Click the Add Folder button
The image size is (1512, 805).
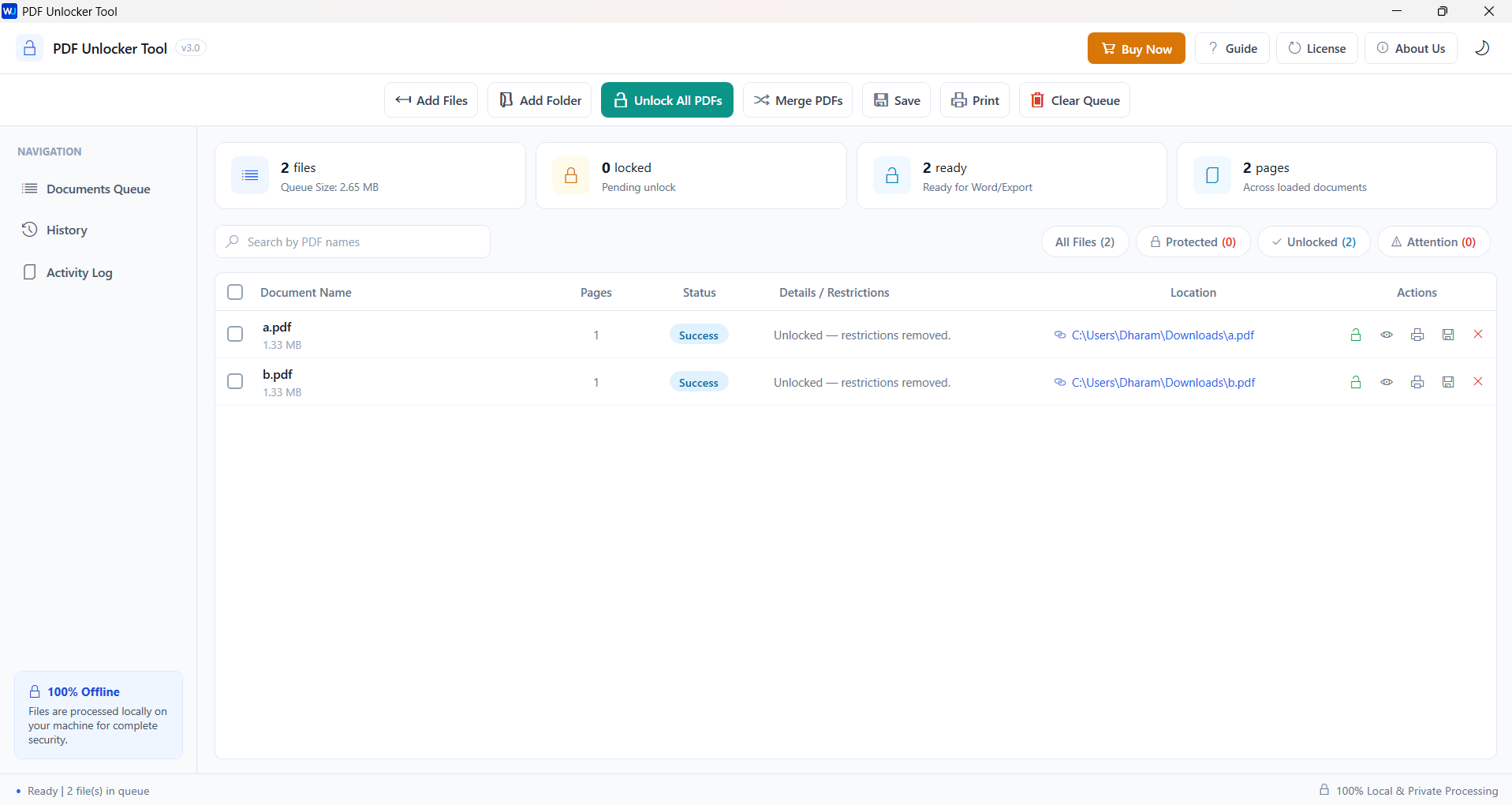(539, 100)
